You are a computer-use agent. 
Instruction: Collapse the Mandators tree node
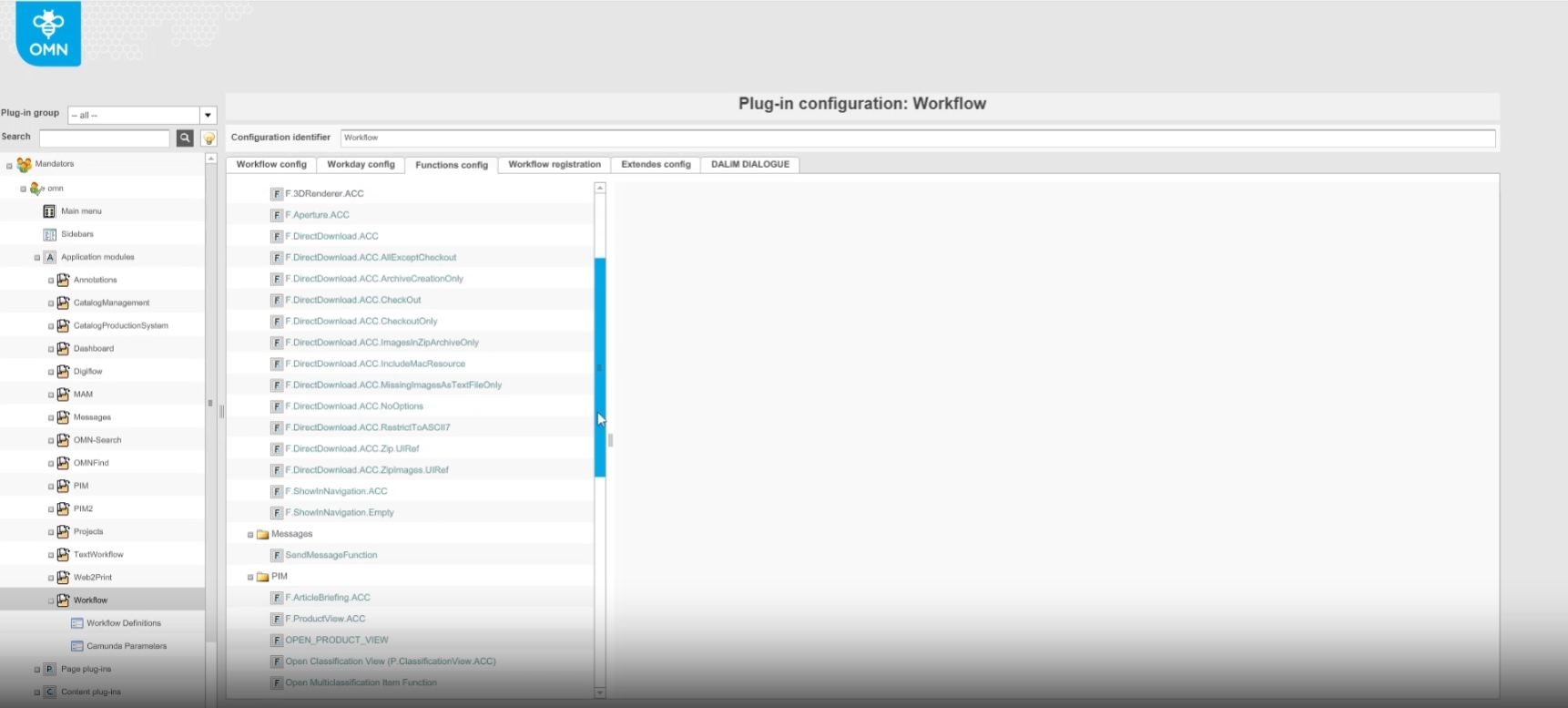click(10, 166)
